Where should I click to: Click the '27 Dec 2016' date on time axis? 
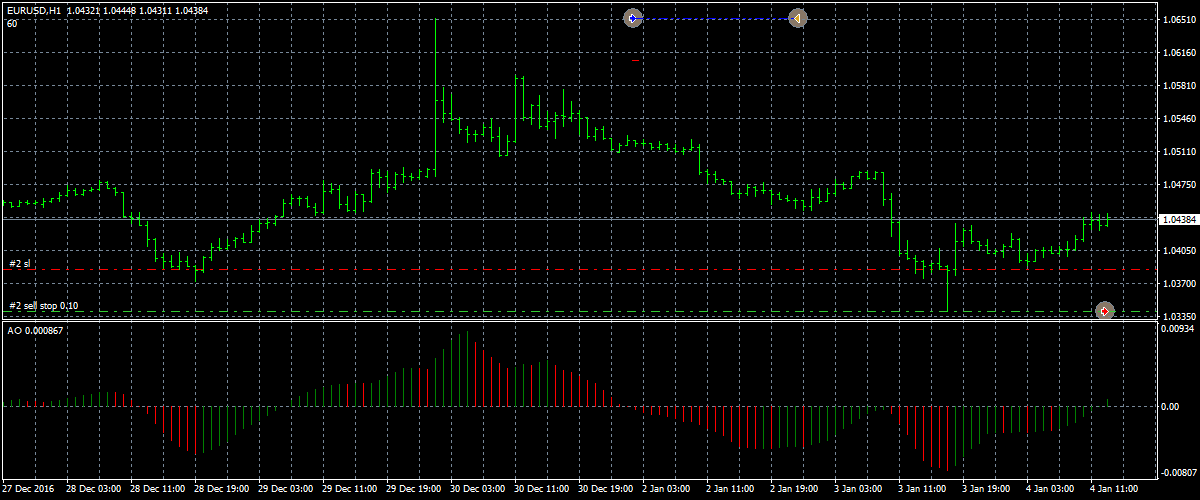pos(28,491)
